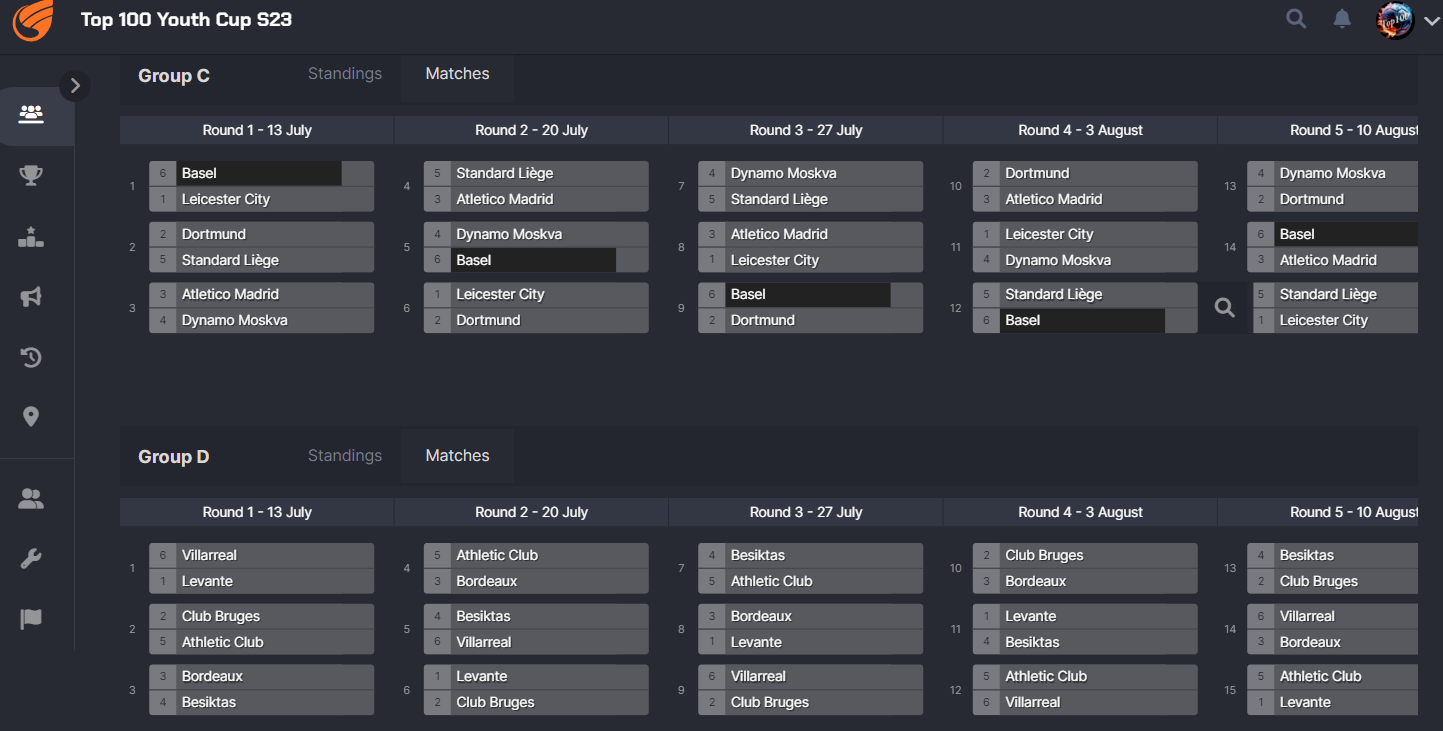Click the magnifier icon beside Group C match 12
Screen dimensions: 1443x731
(1224, 308)
